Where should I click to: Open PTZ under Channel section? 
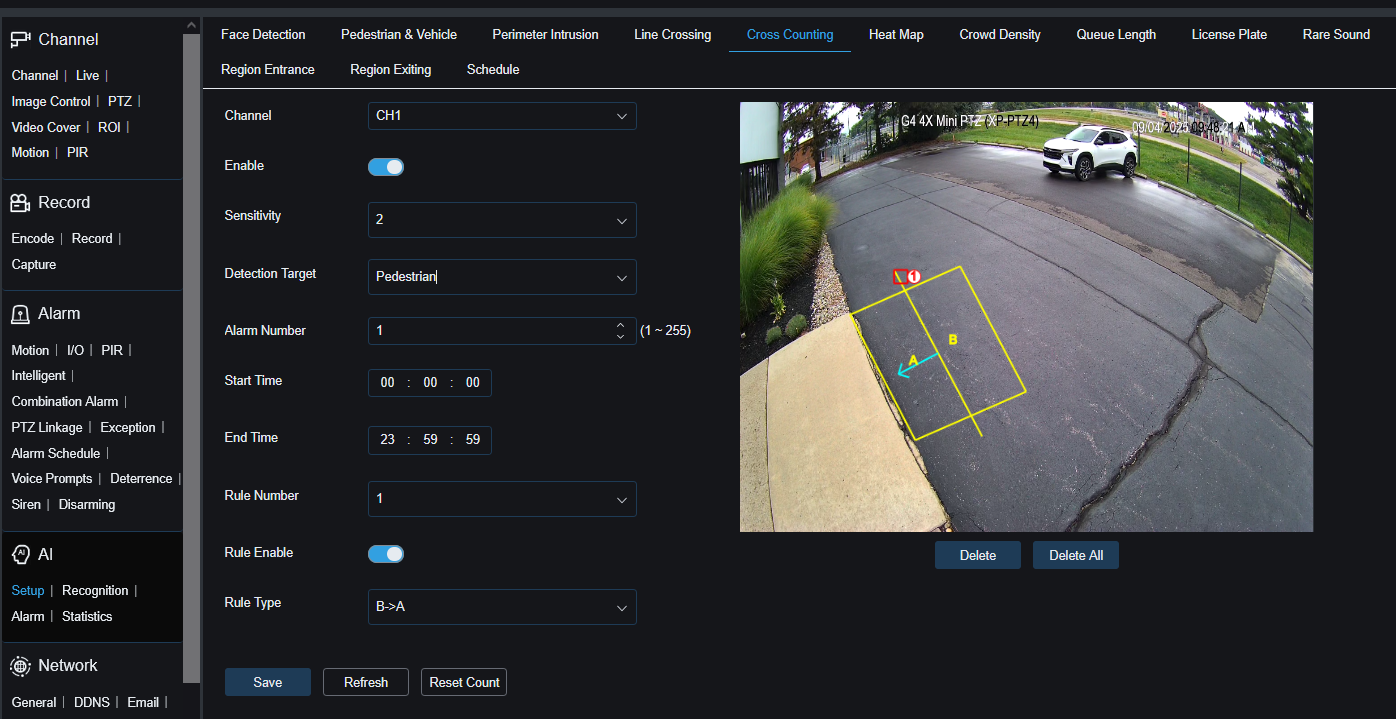click(120, 102)
